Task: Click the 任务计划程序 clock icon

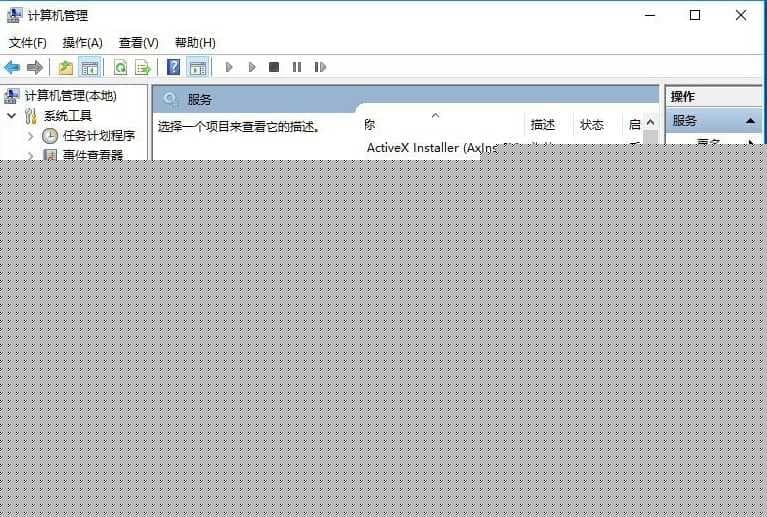Action: coord(50,136)
